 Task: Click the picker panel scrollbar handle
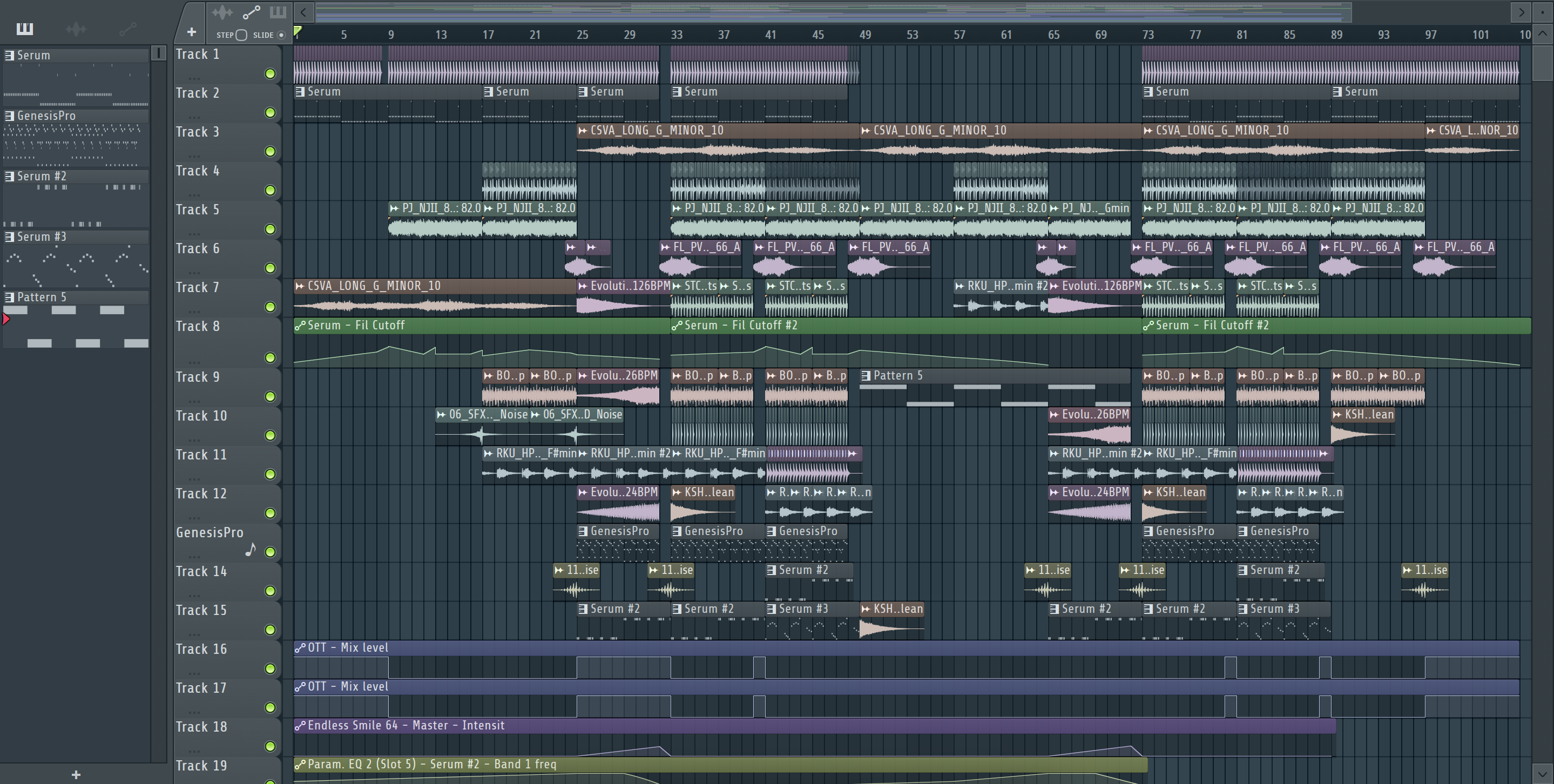(159, 53)
